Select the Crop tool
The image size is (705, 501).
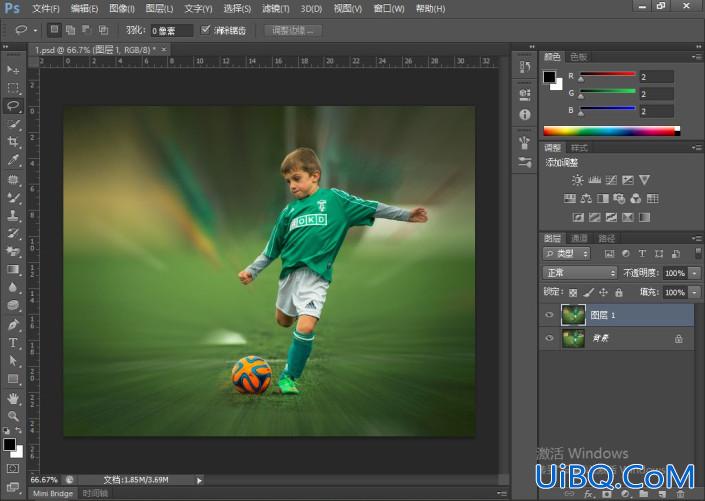tap(13, 142)
